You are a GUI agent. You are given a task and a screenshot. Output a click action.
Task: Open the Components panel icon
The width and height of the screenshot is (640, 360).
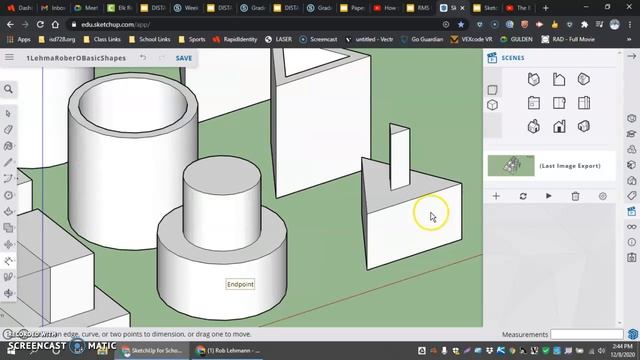pyautogui.click(x=631, y=149)
